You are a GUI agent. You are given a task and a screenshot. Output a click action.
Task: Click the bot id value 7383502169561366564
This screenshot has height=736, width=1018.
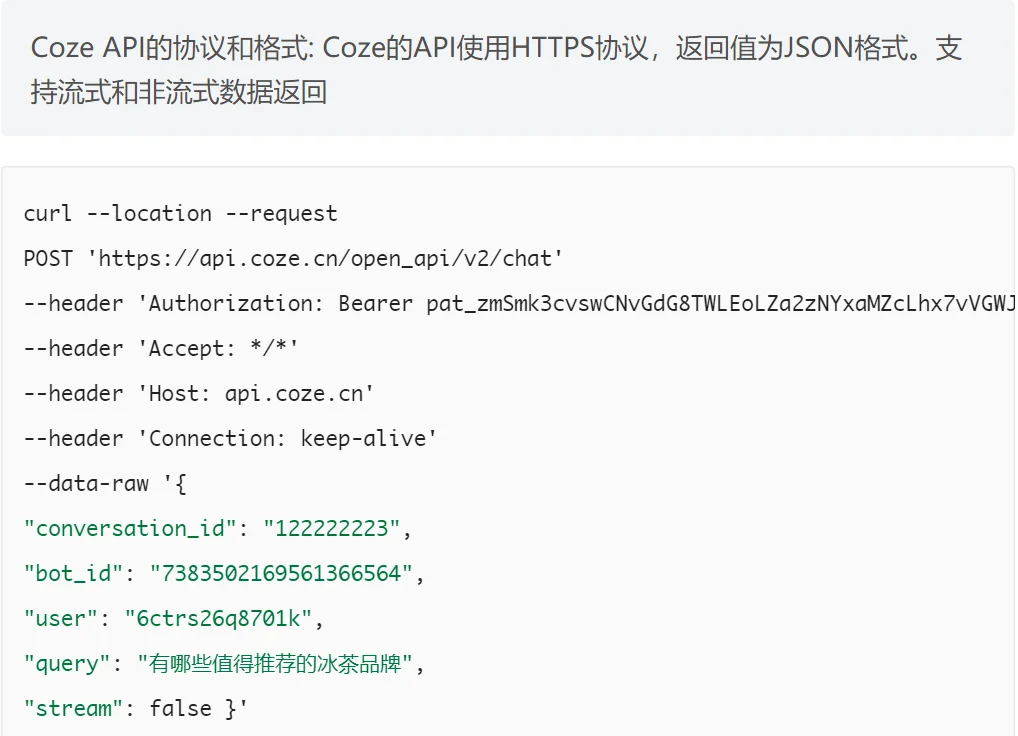tap(281, 574)
